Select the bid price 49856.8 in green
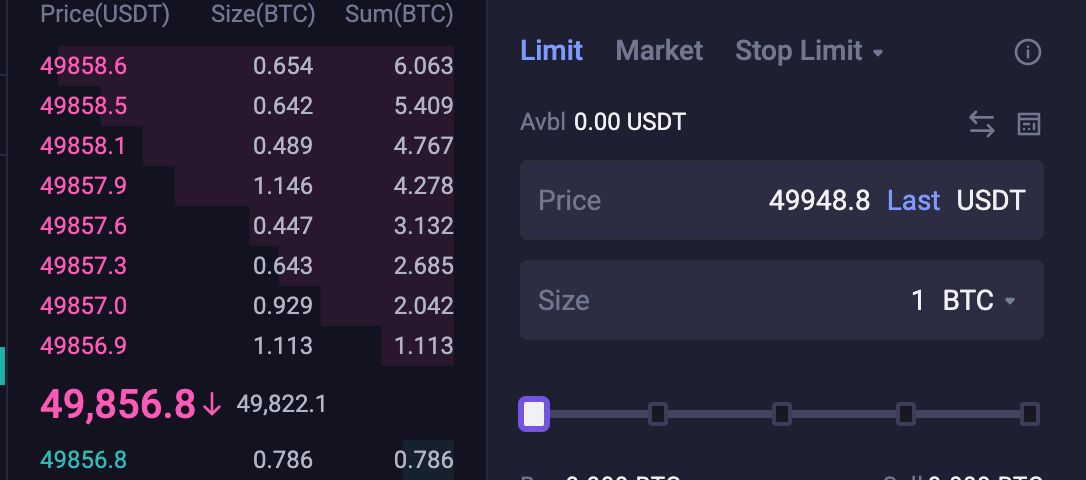The height and width of the screenshot is (480, 1086). point(84,460)
